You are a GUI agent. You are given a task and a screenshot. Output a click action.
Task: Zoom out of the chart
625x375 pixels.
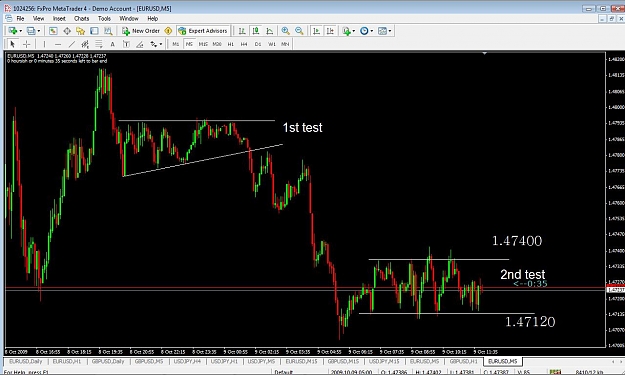point(299,31)
